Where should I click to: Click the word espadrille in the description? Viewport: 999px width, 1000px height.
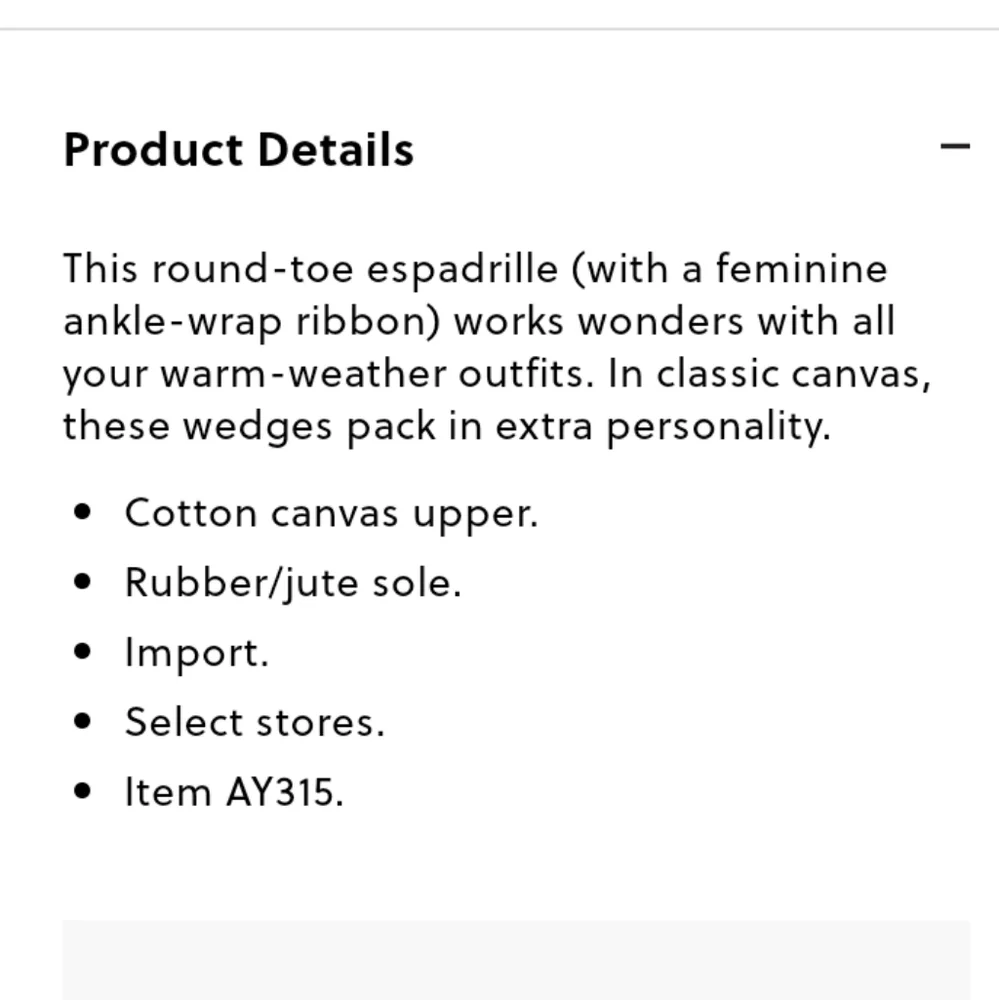tap(462, 270)
